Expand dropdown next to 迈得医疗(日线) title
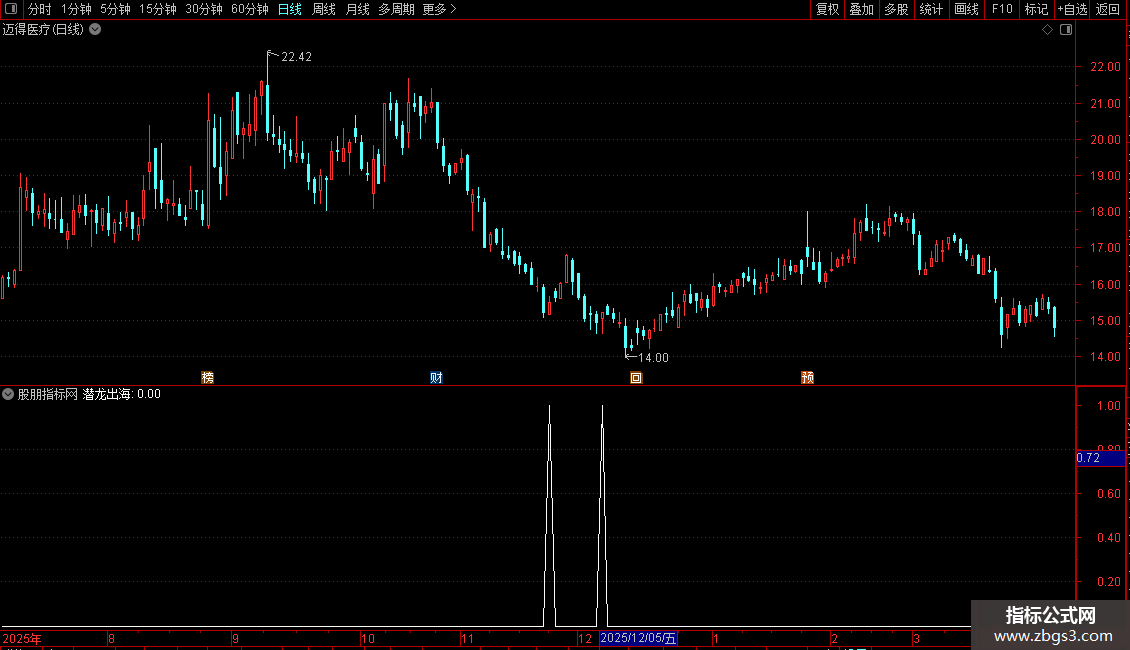 [95, 30]
